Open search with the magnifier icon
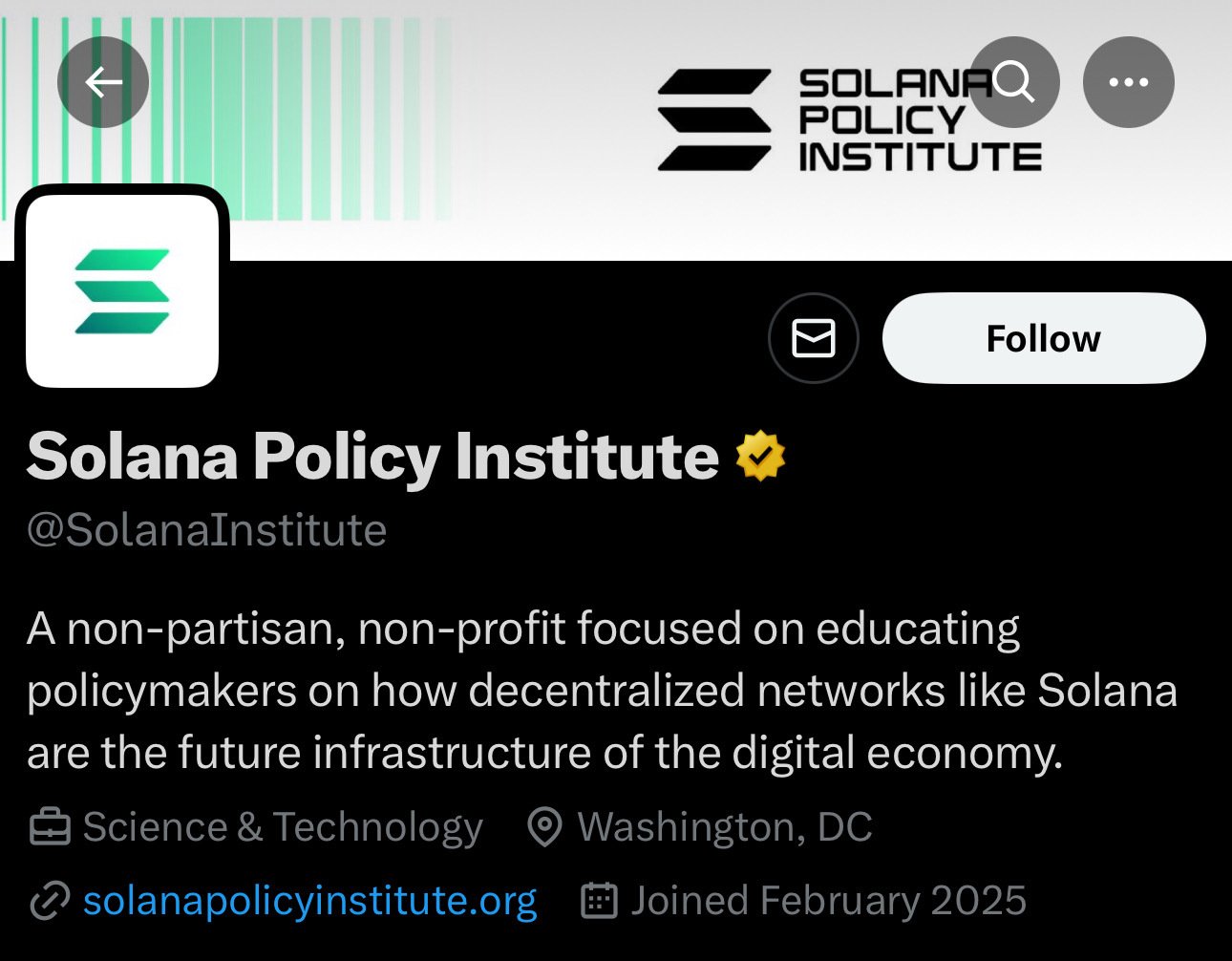 tap(1014, 82)
